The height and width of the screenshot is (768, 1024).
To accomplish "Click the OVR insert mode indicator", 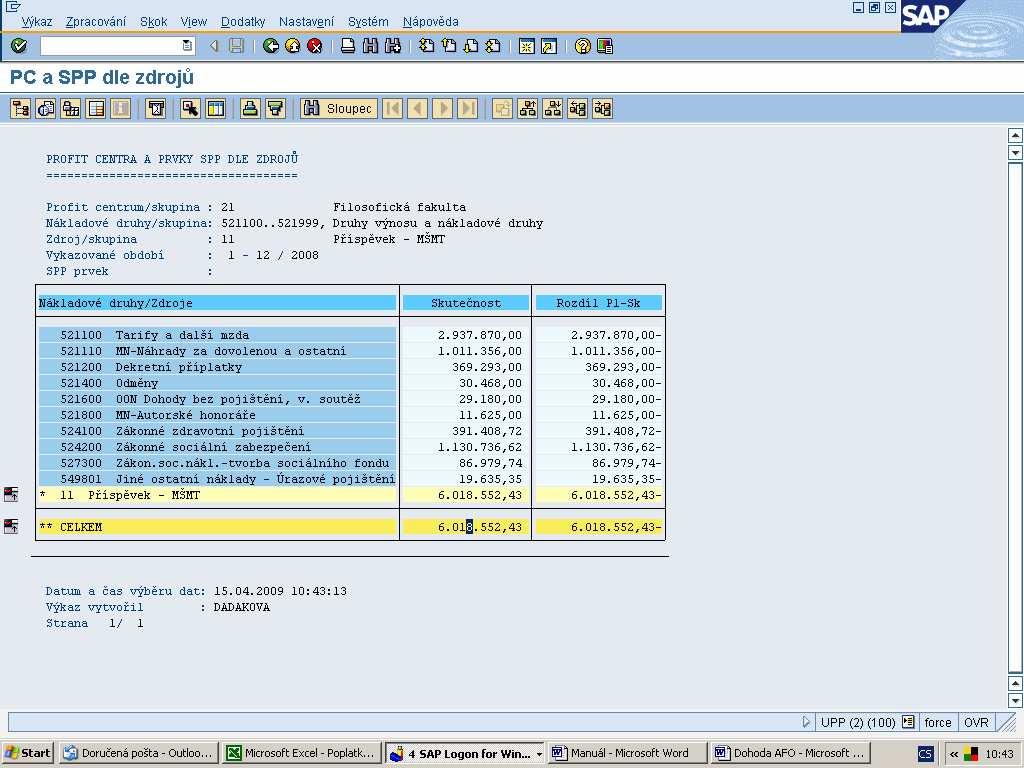I will 976,722.
